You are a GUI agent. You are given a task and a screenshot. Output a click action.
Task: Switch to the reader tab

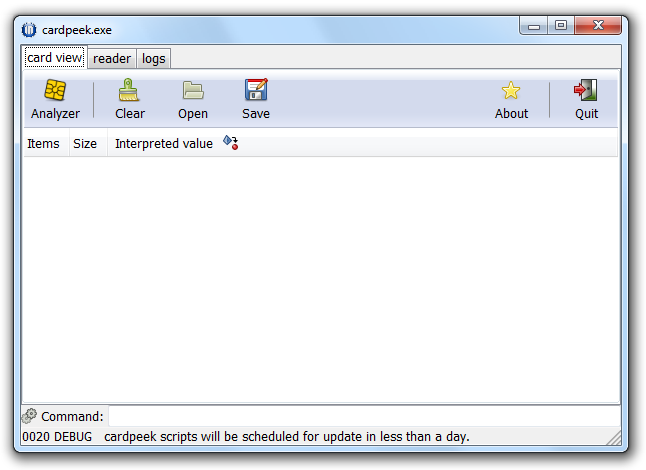coord(112,58)
